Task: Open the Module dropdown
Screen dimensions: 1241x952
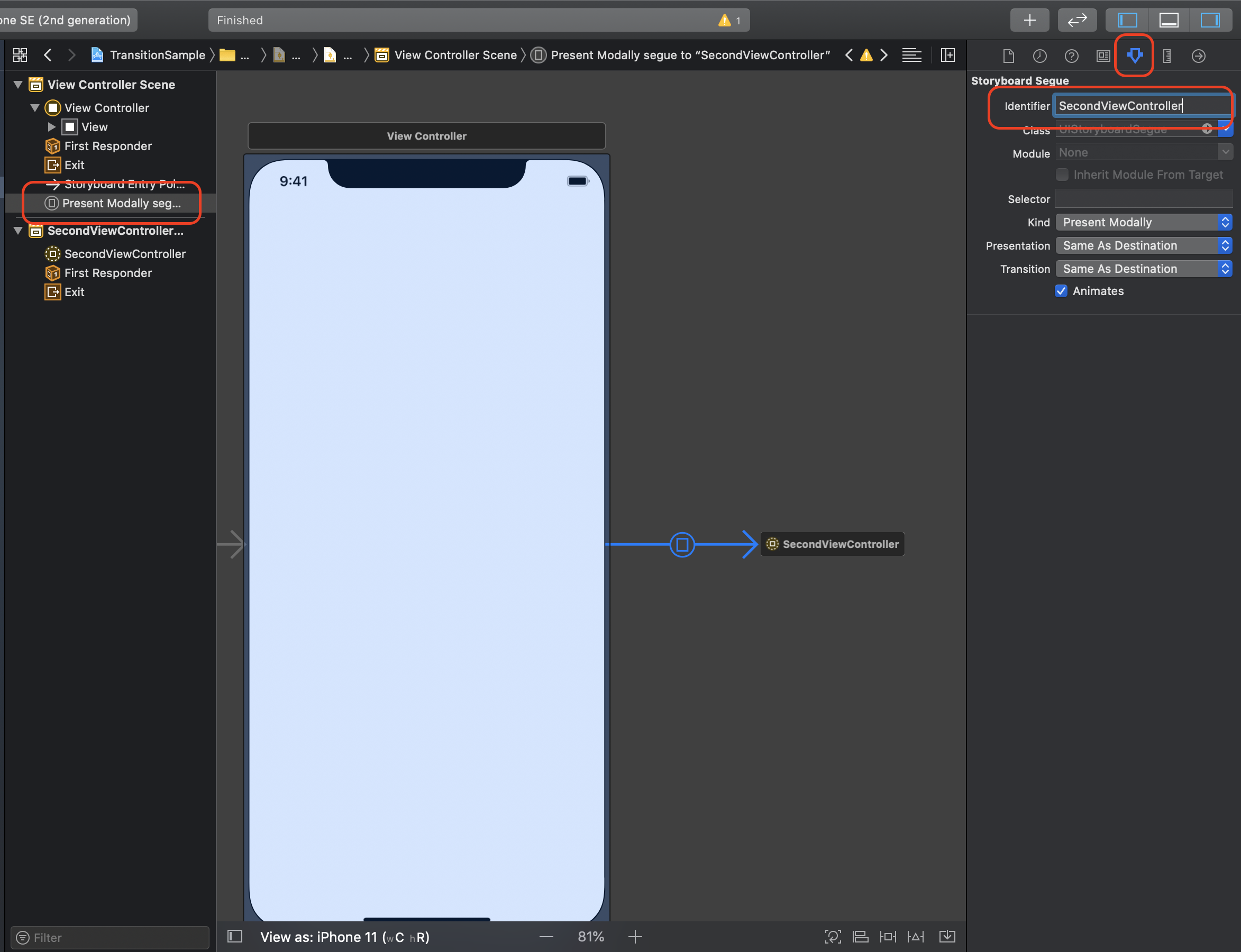Action: (1225, 152)
